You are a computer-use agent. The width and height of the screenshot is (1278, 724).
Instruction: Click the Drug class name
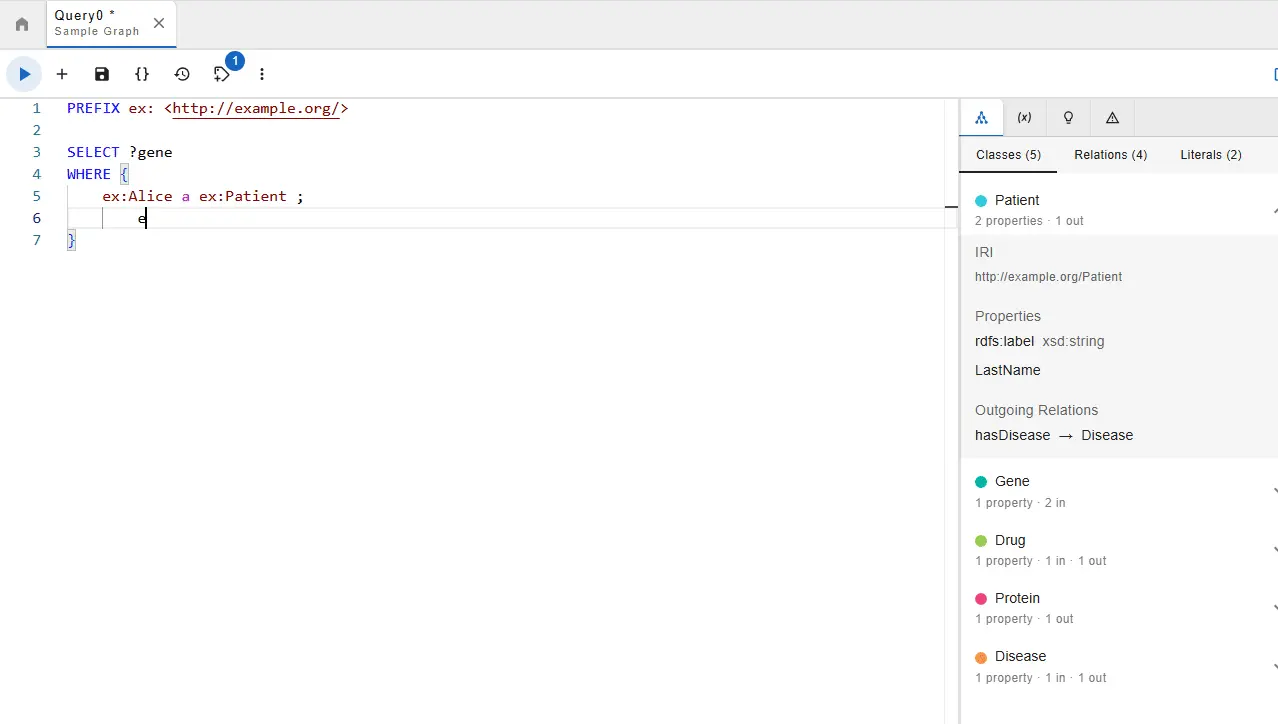[x=1010, y=540]
